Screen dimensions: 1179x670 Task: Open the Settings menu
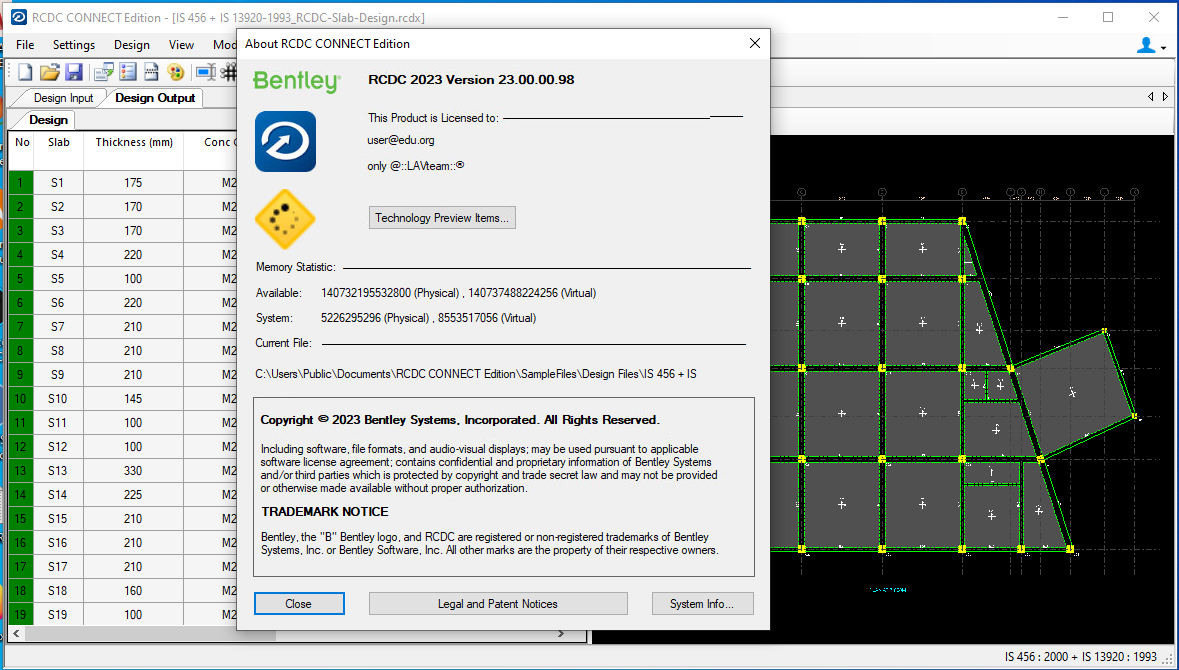tap(74, 45)
